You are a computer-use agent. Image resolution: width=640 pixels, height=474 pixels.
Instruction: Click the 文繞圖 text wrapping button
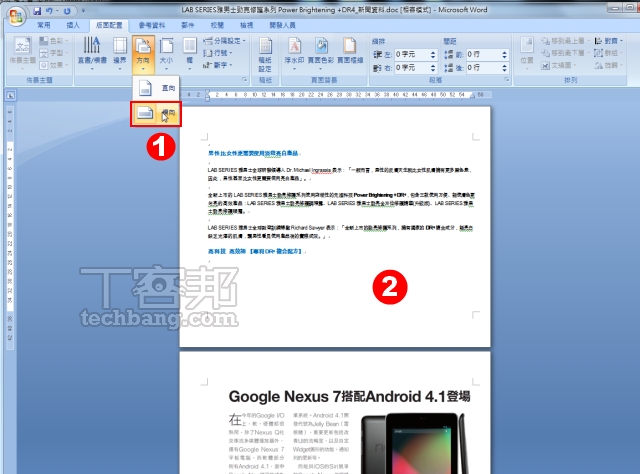(x=558, y=65)
